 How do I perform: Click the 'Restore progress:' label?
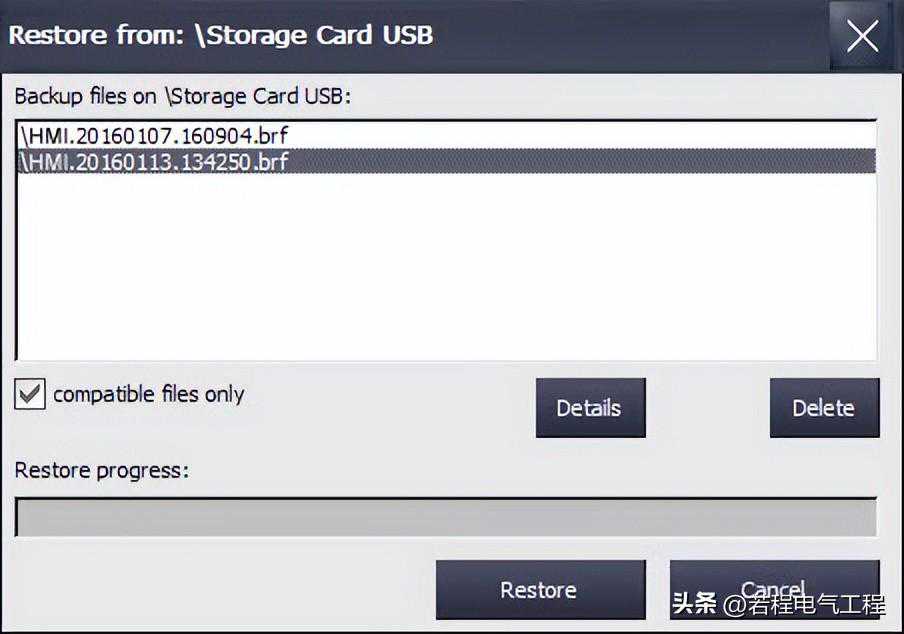coord(102,470)
